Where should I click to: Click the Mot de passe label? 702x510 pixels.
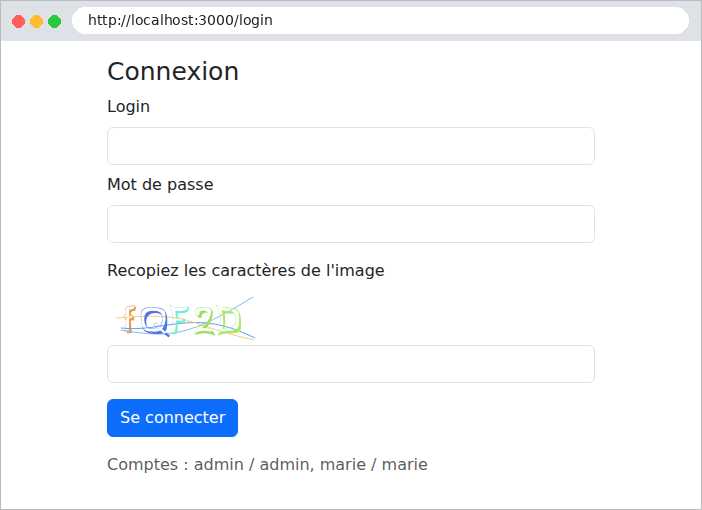tap(160, 184)
